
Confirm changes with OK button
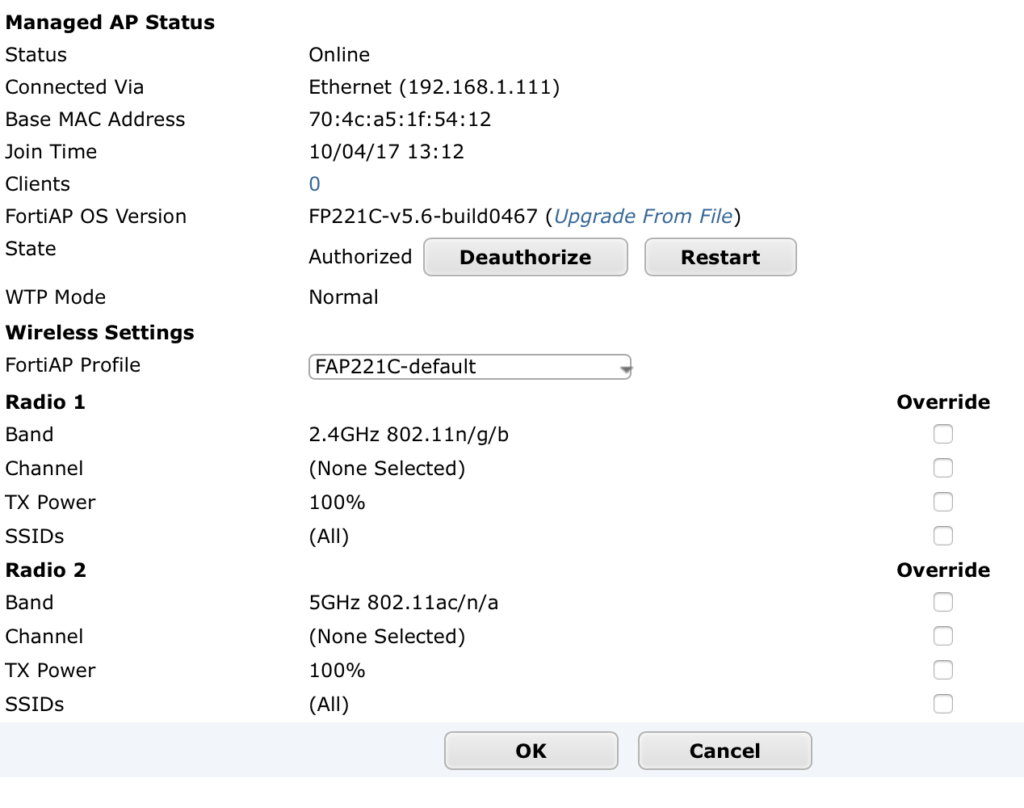click(x=531, y=751)
